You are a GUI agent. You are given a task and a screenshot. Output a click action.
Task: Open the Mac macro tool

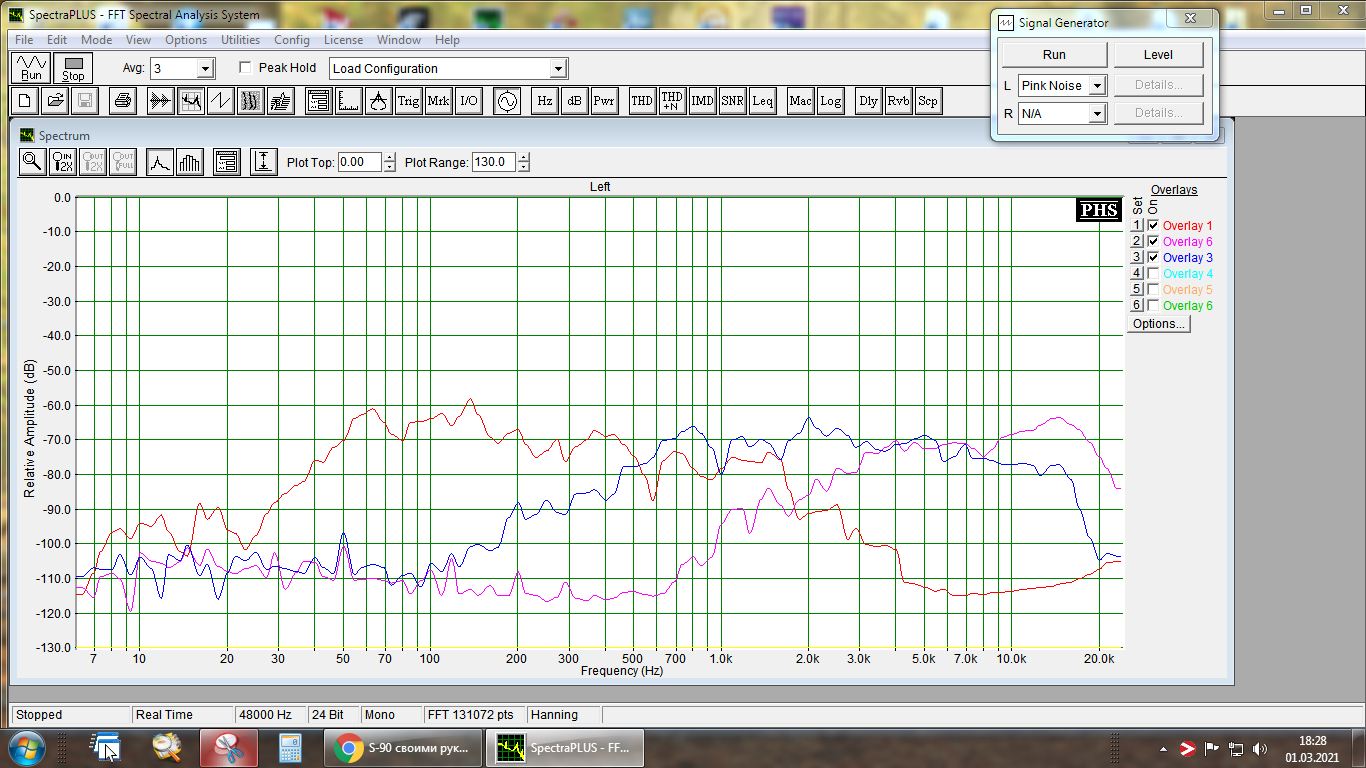(x=800, y=101)
